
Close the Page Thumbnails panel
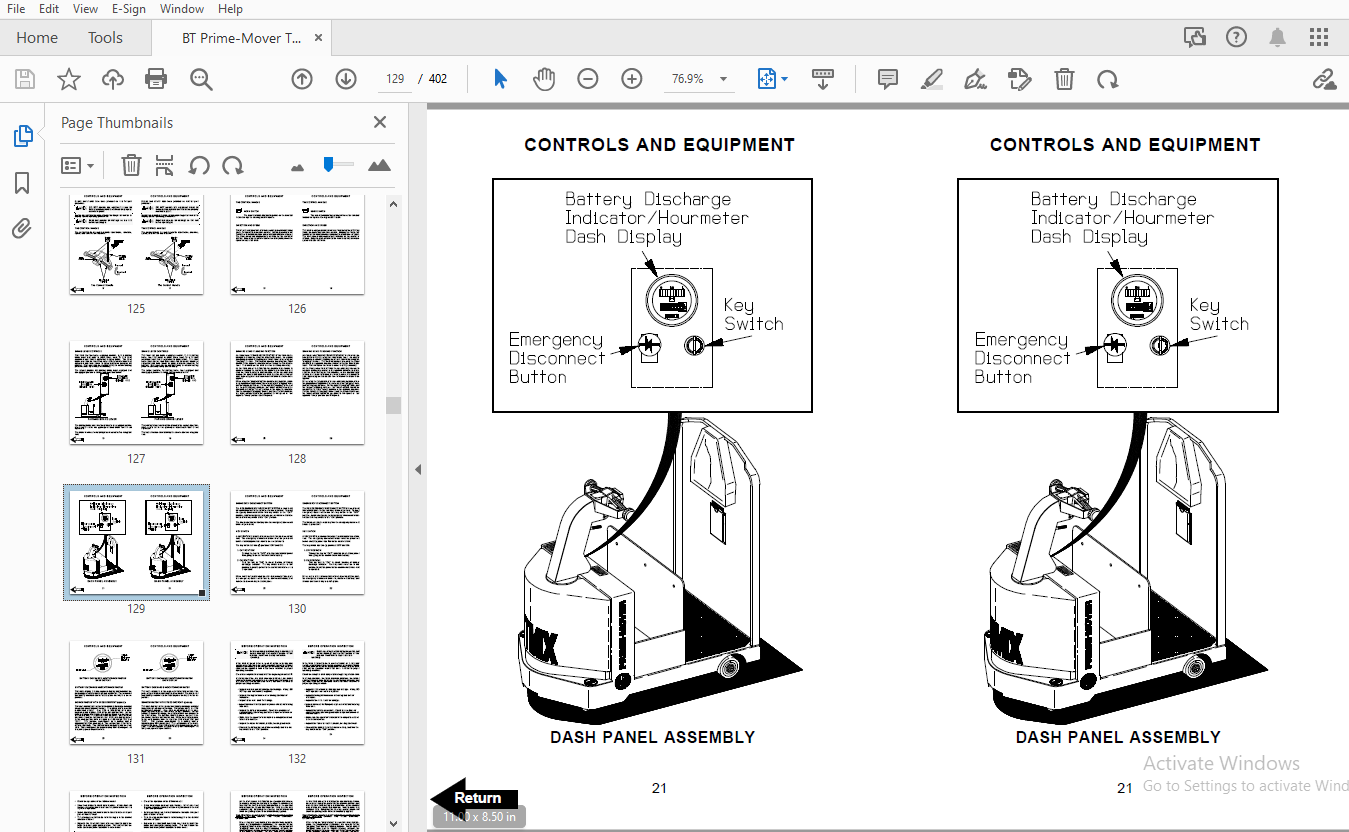pyautogui.click(x=380, y=122)
